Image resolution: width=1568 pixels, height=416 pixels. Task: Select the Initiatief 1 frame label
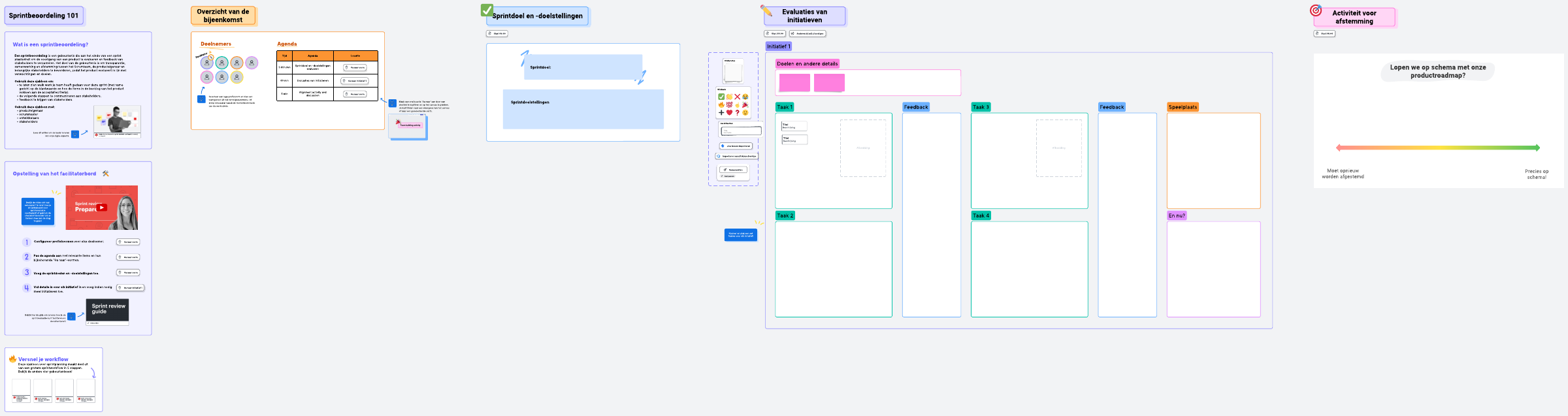tap(778, 46)
